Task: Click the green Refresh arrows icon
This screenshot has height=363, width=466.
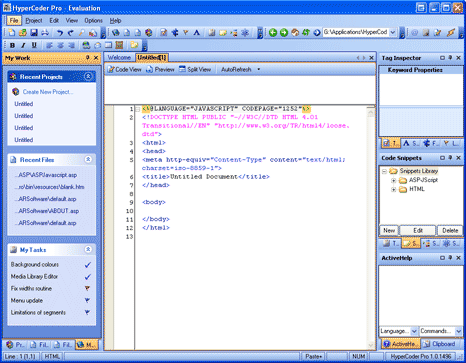Action: point(306,33)
